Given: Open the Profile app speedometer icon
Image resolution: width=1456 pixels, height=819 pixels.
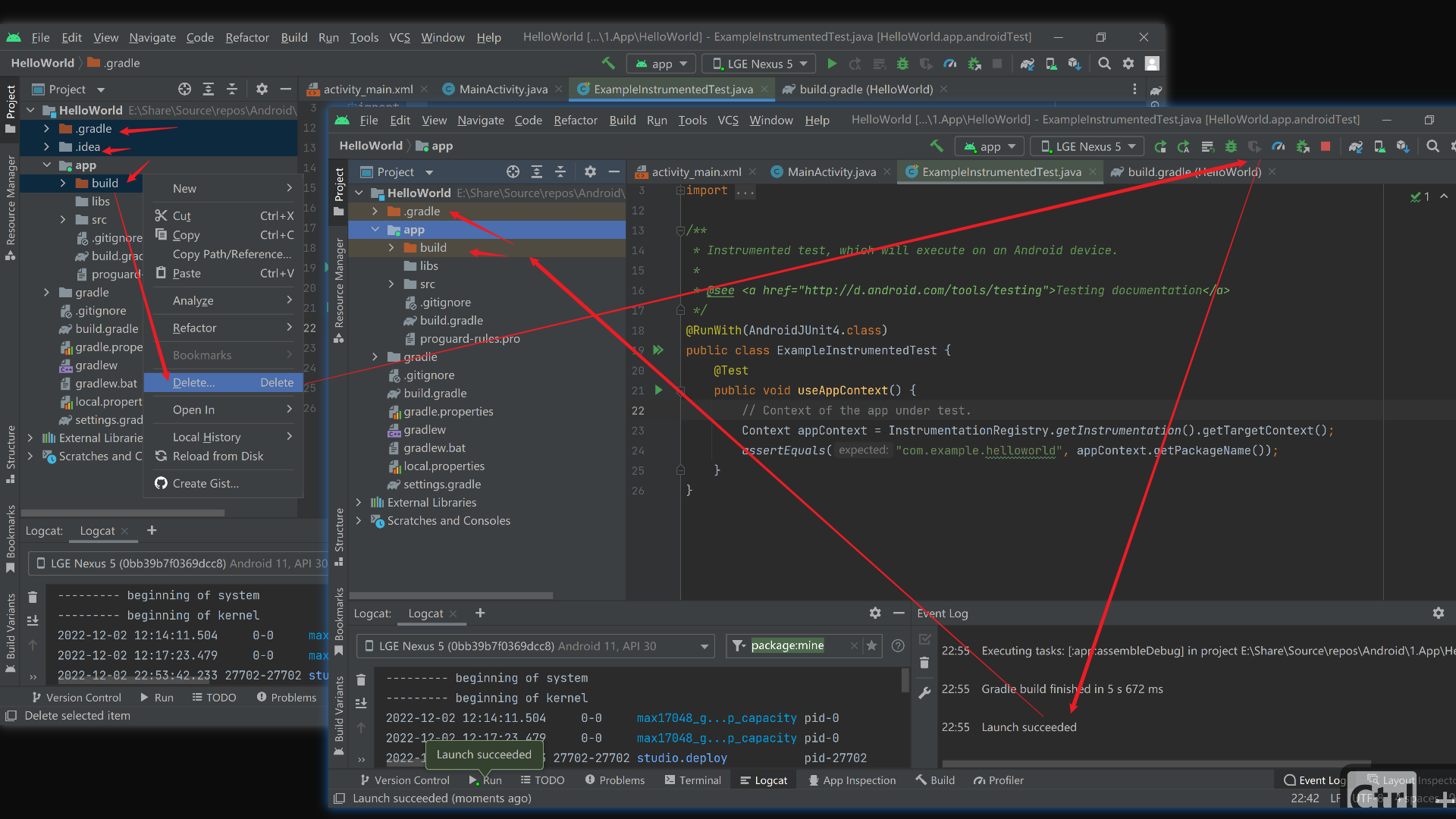Looking at the screenshot, I should point(1279,146).
